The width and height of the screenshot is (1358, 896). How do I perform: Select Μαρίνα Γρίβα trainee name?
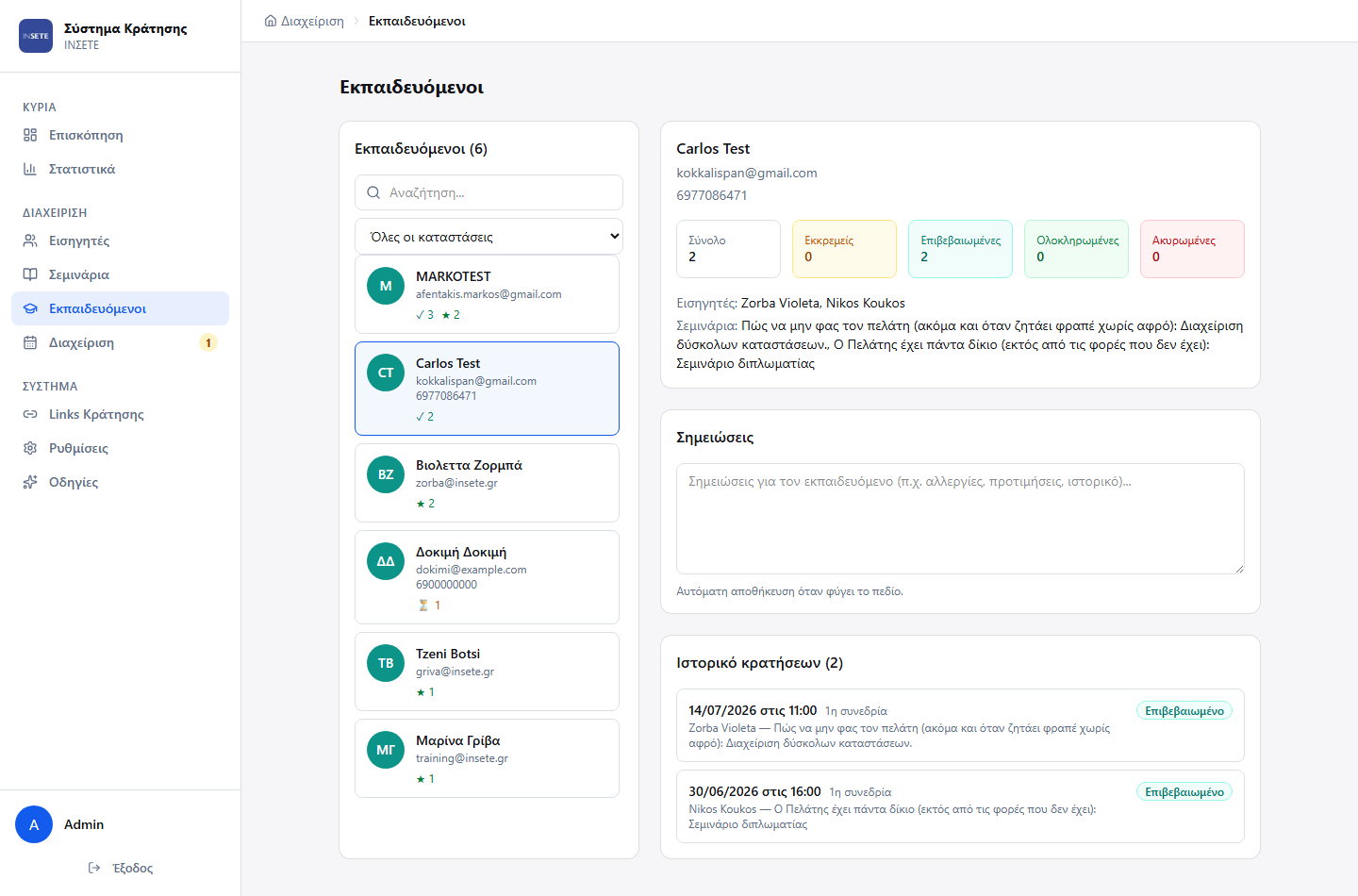(x=458, y=740)
